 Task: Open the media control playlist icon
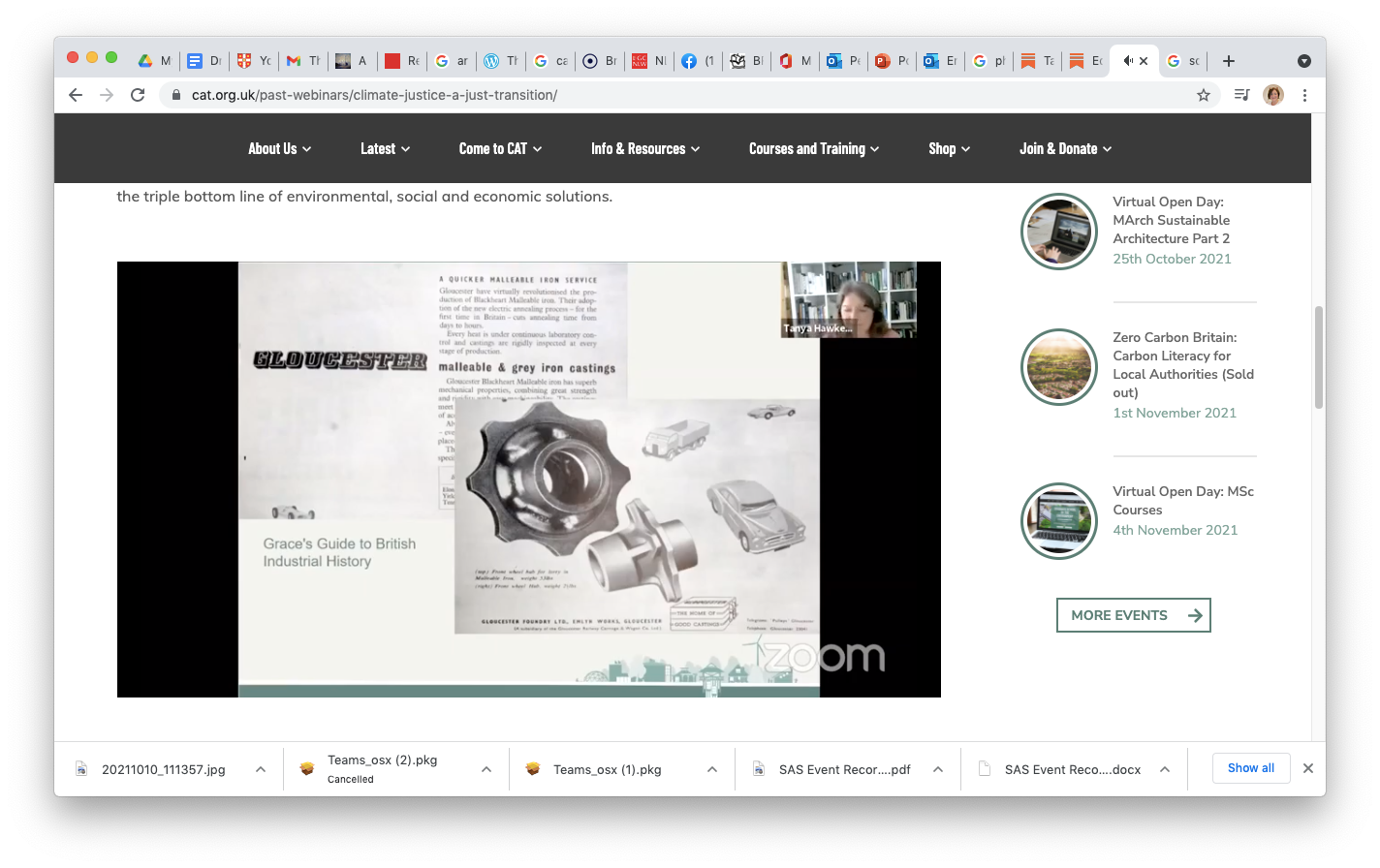[1241, 95]
